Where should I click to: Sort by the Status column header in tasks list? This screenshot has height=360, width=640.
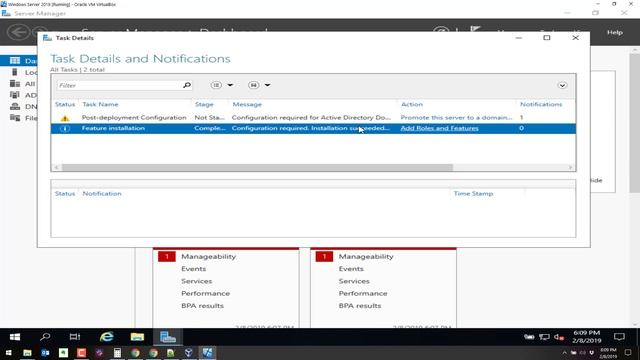65,104
